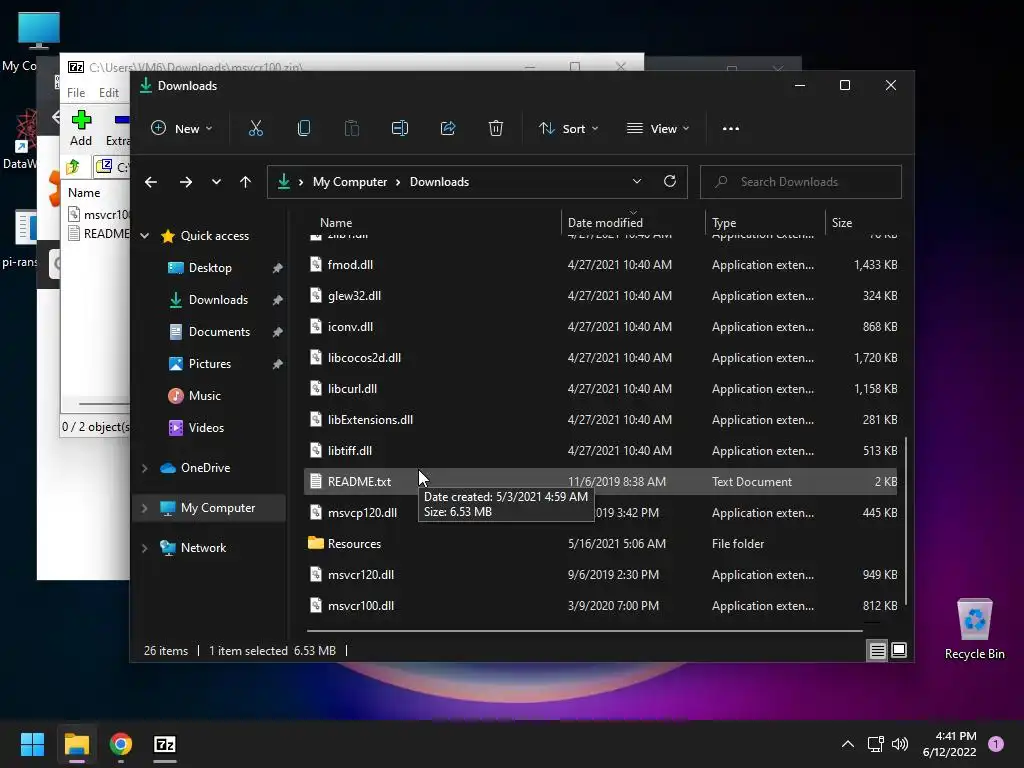Expand the OneDrive tree node
Viewport: 1024px width, 768px height.
point(144,468)
